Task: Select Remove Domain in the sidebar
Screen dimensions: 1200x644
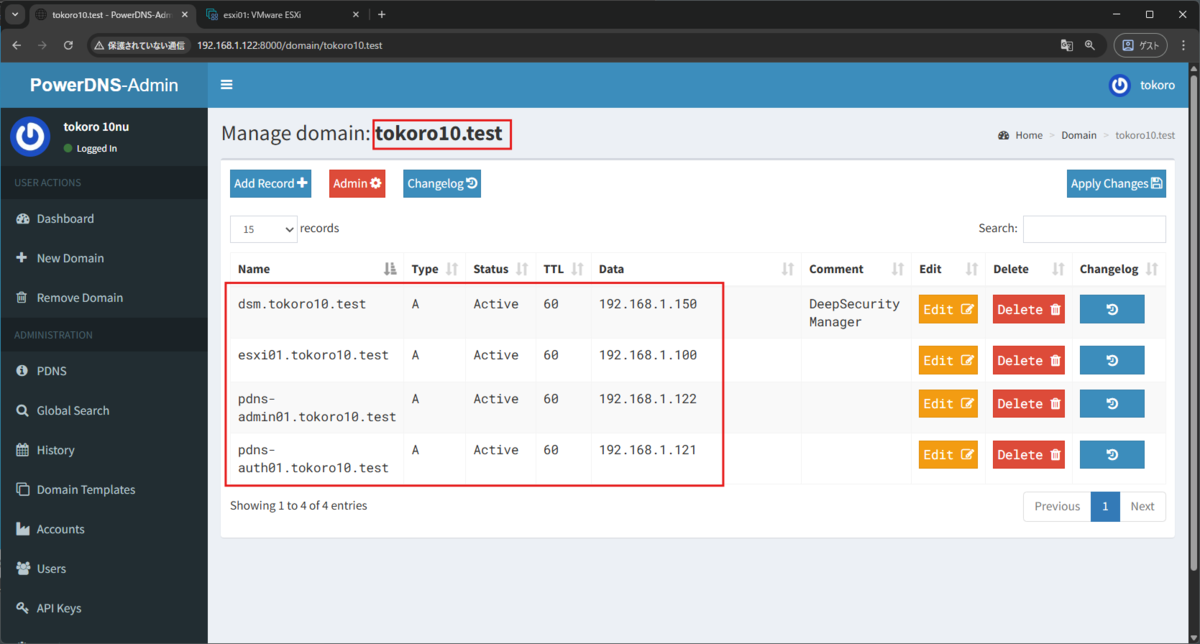Action: click(x=79, y=298)
